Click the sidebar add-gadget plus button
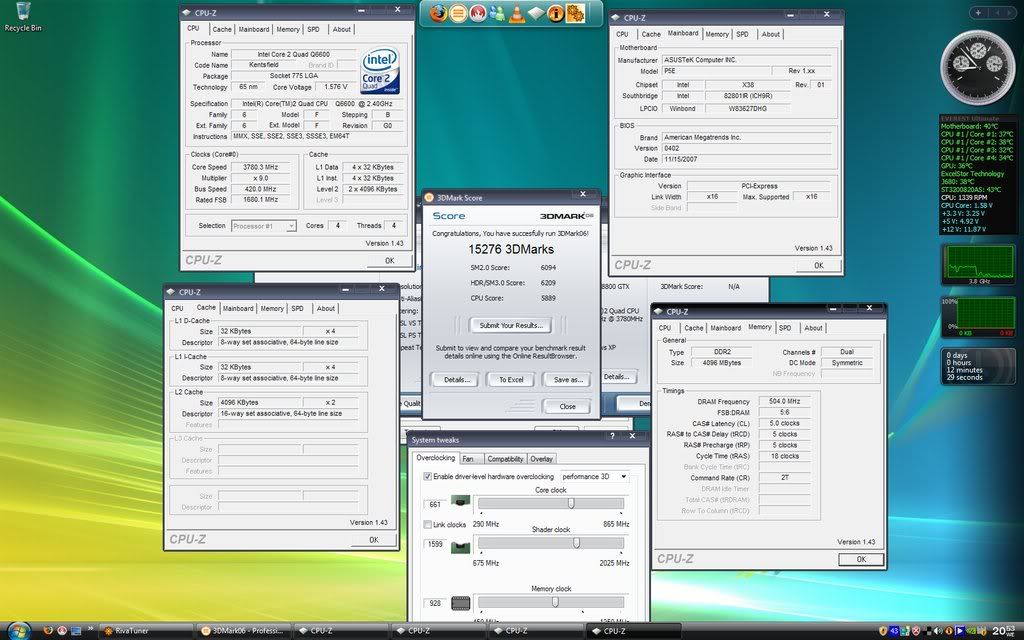The width and height of the screenshot is (1024, 640). pos(978,12)
